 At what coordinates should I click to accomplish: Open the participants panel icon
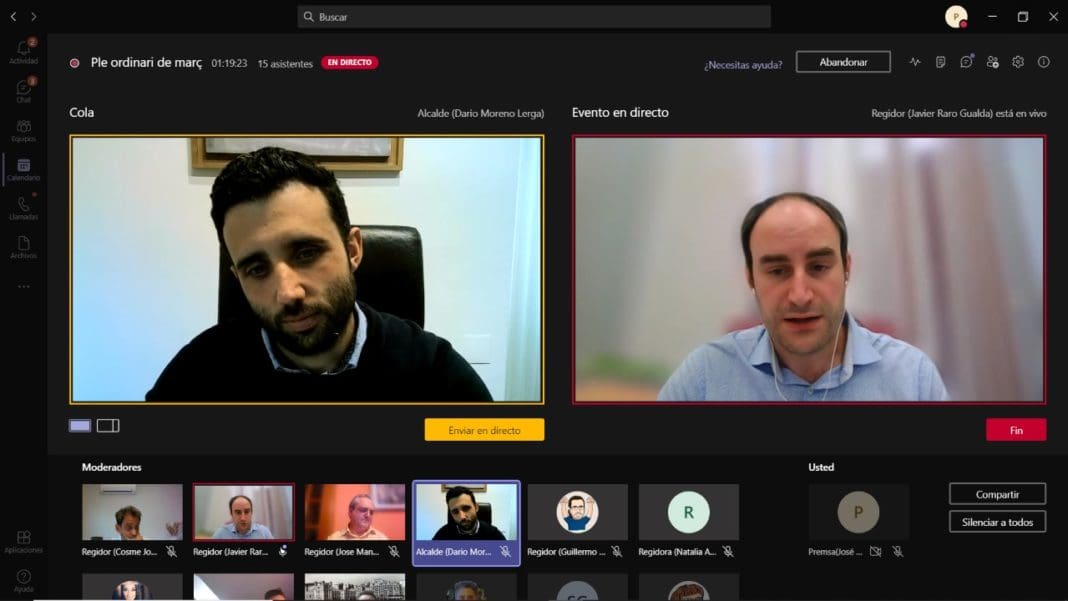pyautogui.click(x=992, y=62)
